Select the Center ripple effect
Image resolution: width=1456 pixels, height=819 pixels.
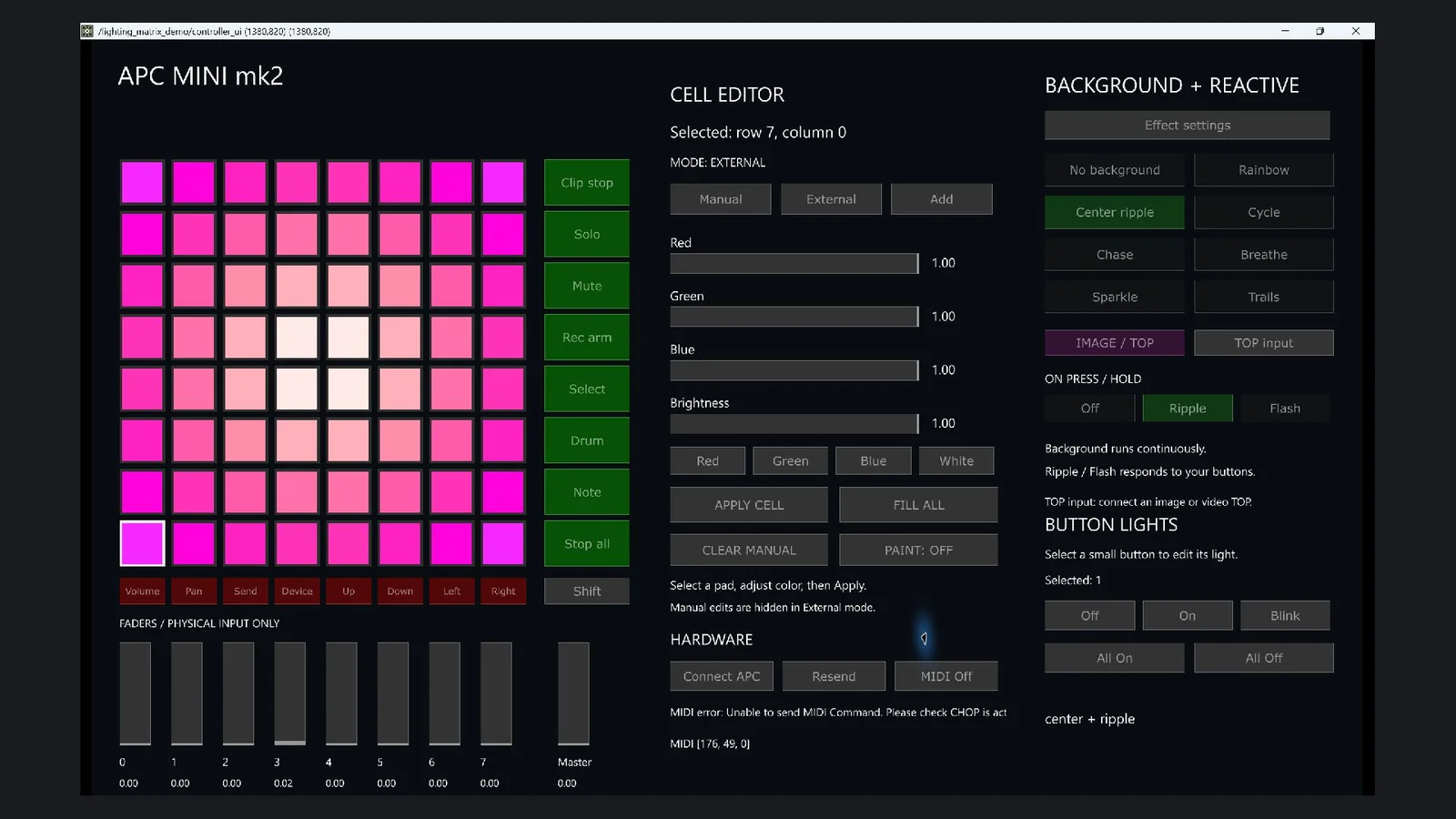1115,212
